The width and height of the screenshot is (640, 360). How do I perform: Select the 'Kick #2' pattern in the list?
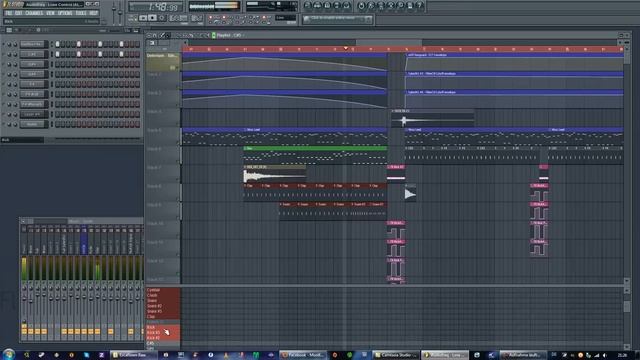click(163, 338)
